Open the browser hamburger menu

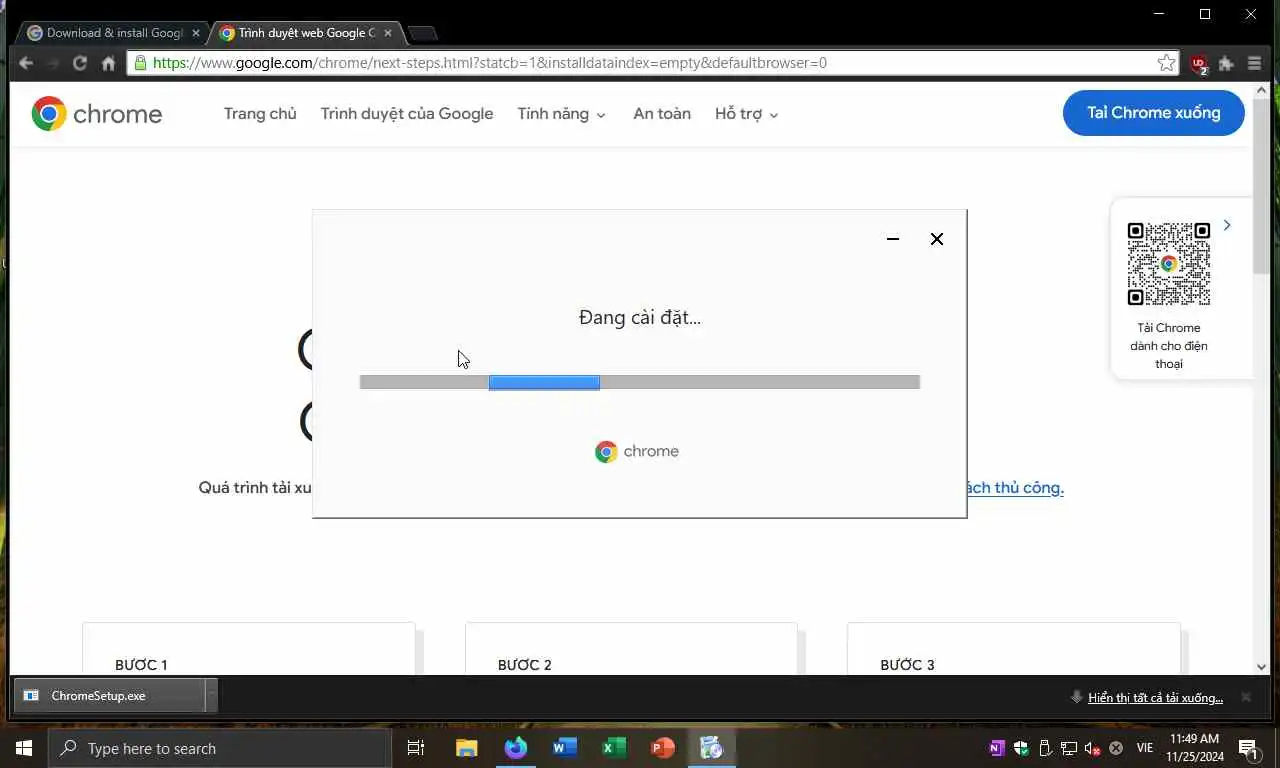tap(1254, 63)
